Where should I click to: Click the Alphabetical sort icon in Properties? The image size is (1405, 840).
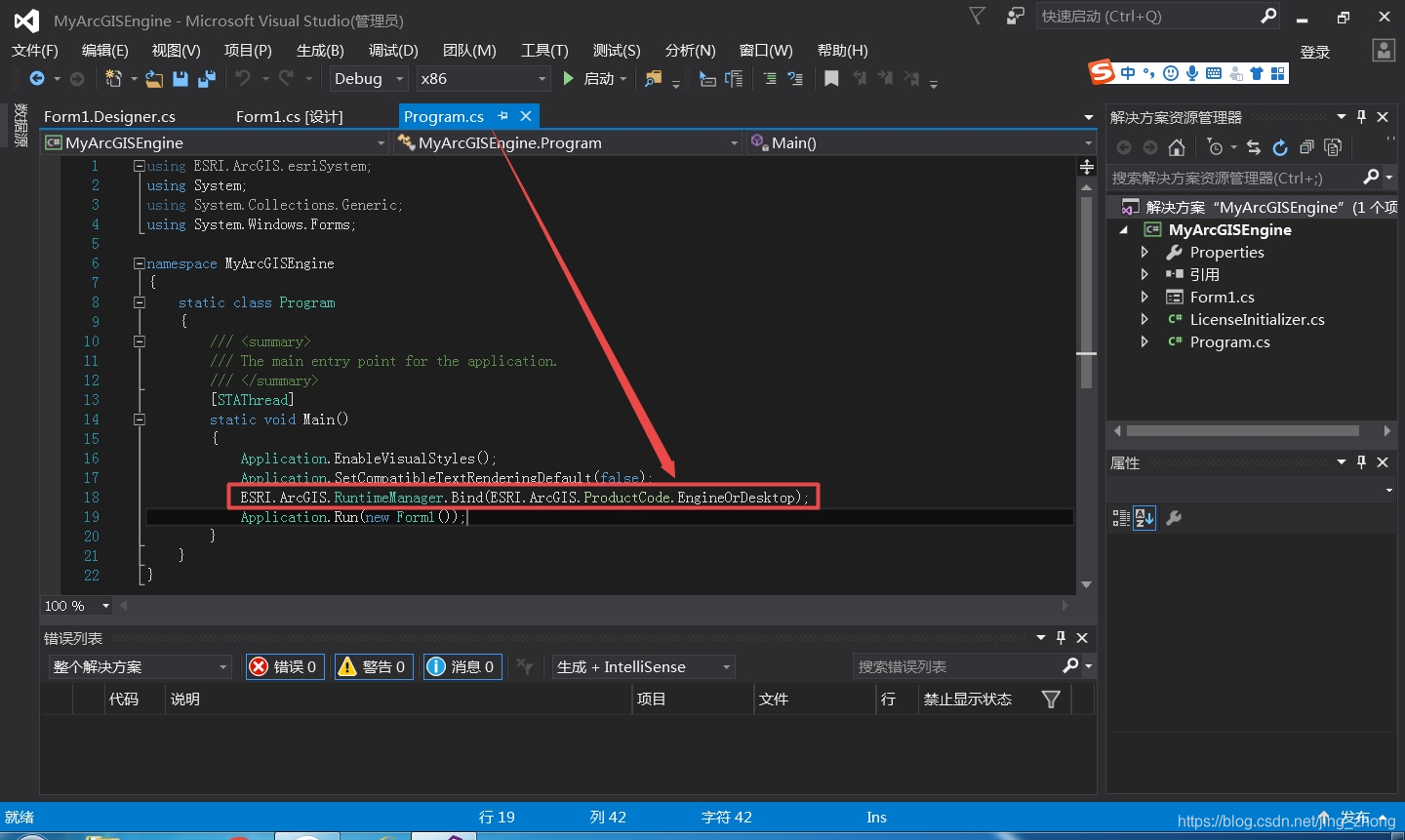coord(1144,518)
